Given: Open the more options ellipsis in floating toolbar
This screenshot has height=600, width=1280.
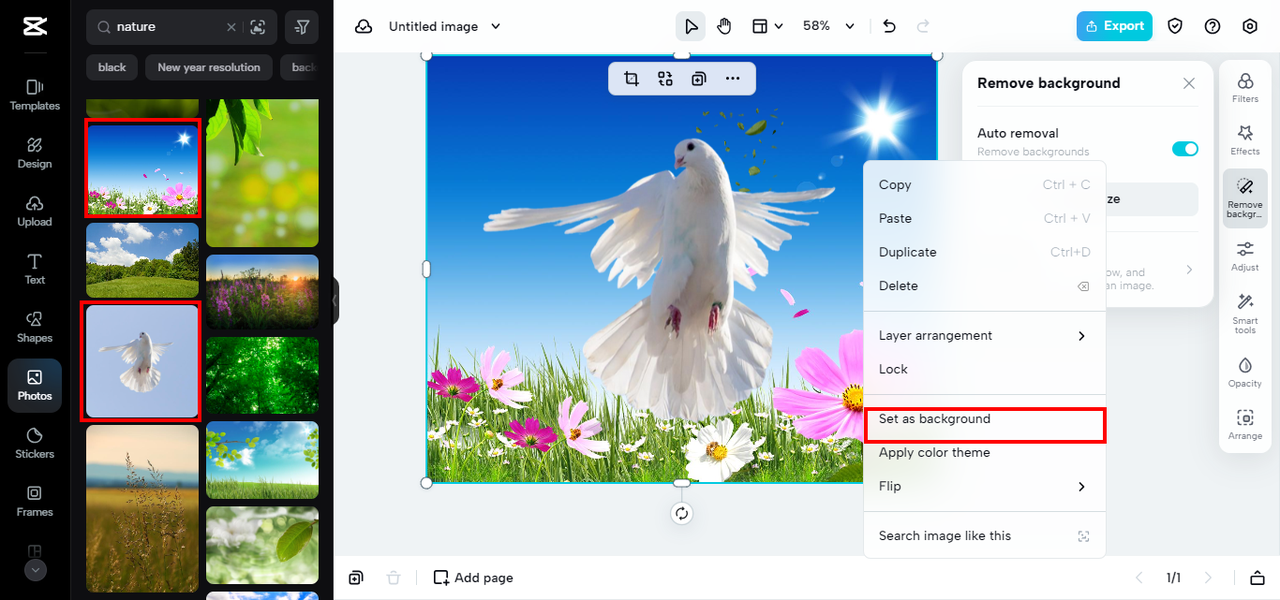Looking at the screenshot, I should tap(732, 79).
